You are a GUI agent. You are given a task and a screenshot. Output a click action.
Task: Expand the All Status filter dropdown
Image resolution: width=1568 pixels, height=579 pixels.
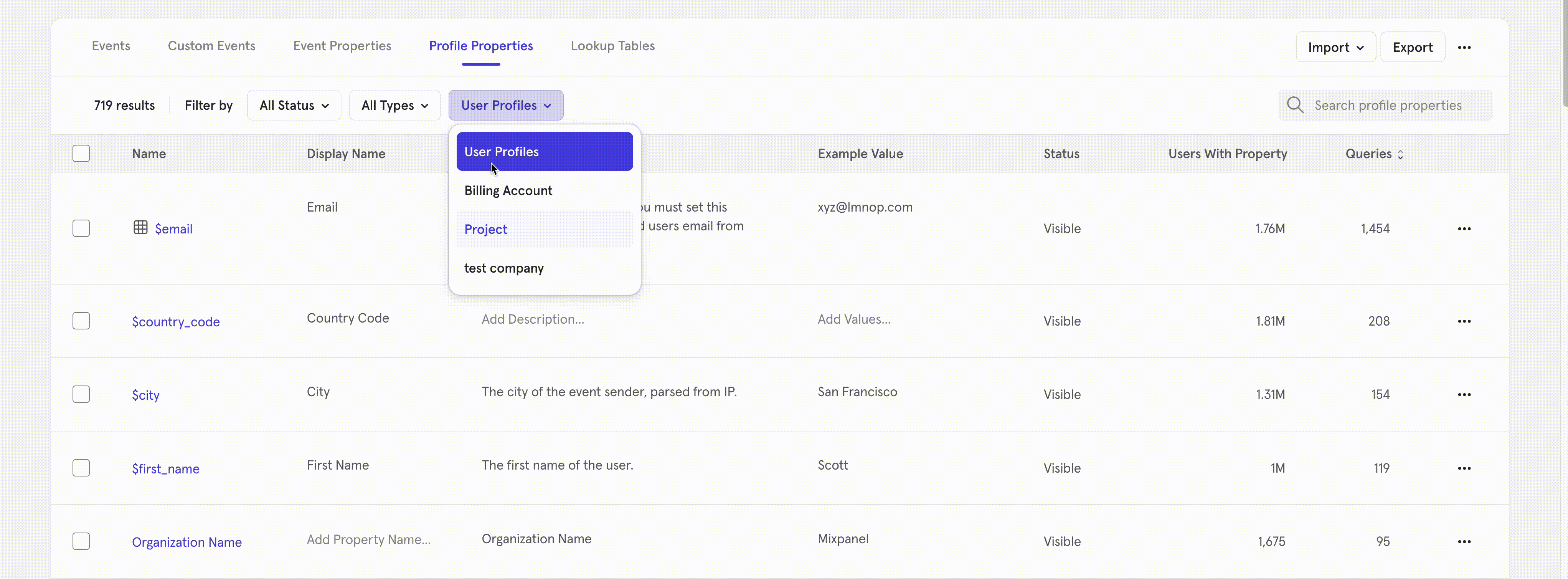(x=294, y=105)
